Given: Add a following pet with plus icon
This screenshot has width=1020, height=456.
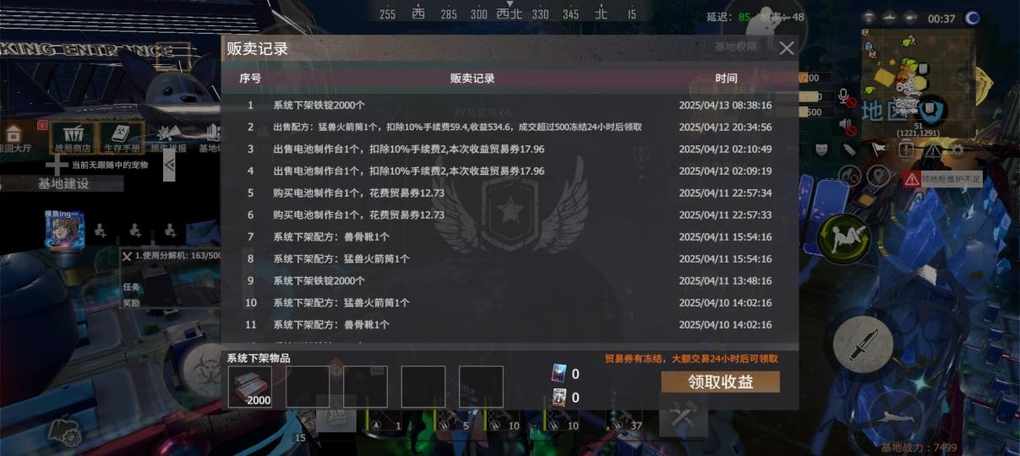Looking at the screenshot, I should coord(57,165).
